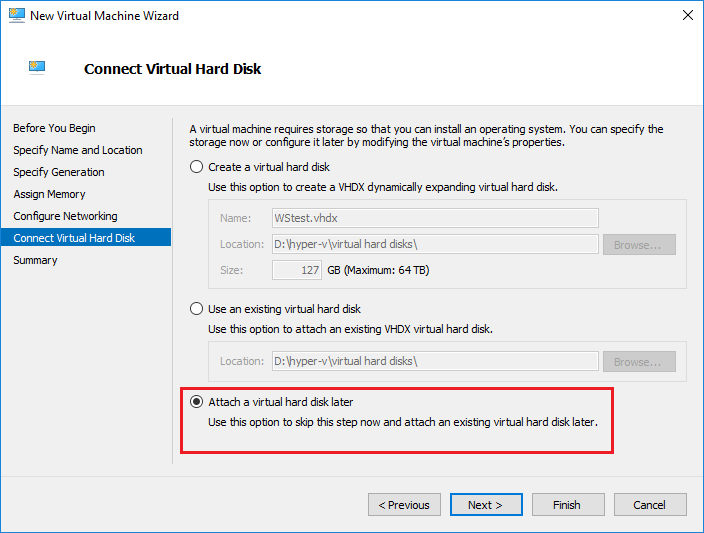704x533 pixels.
Task: Select Attach a virtual hard disk later
Action: pos(197,402)
